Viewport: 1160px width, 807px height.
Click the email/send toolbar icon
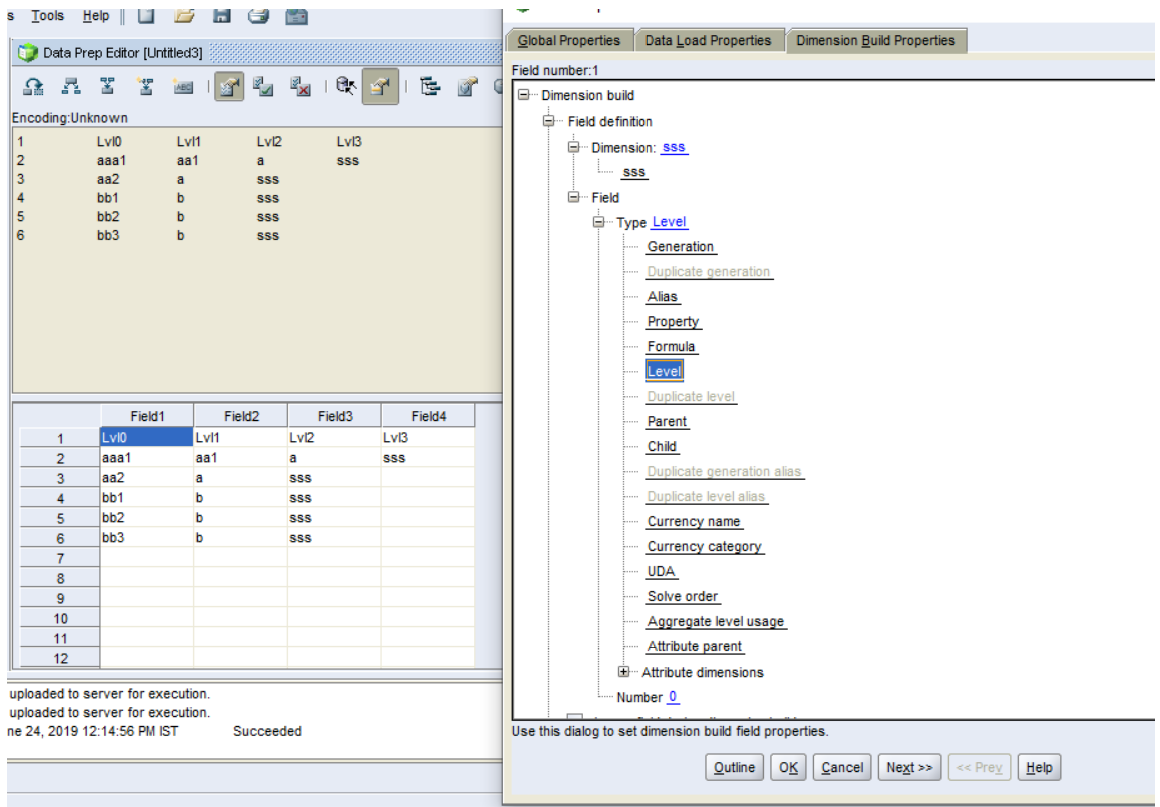pyautogui.click(x=295, y=17)
